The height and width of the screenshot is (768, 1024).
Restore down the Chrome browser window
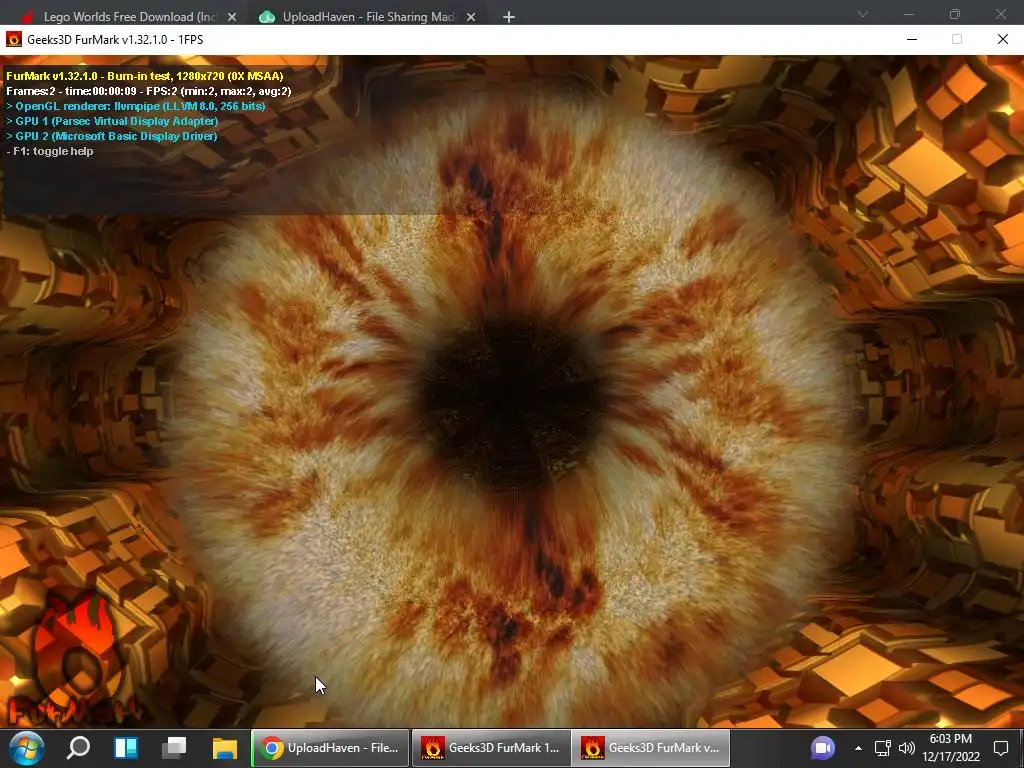click(955, 14)
